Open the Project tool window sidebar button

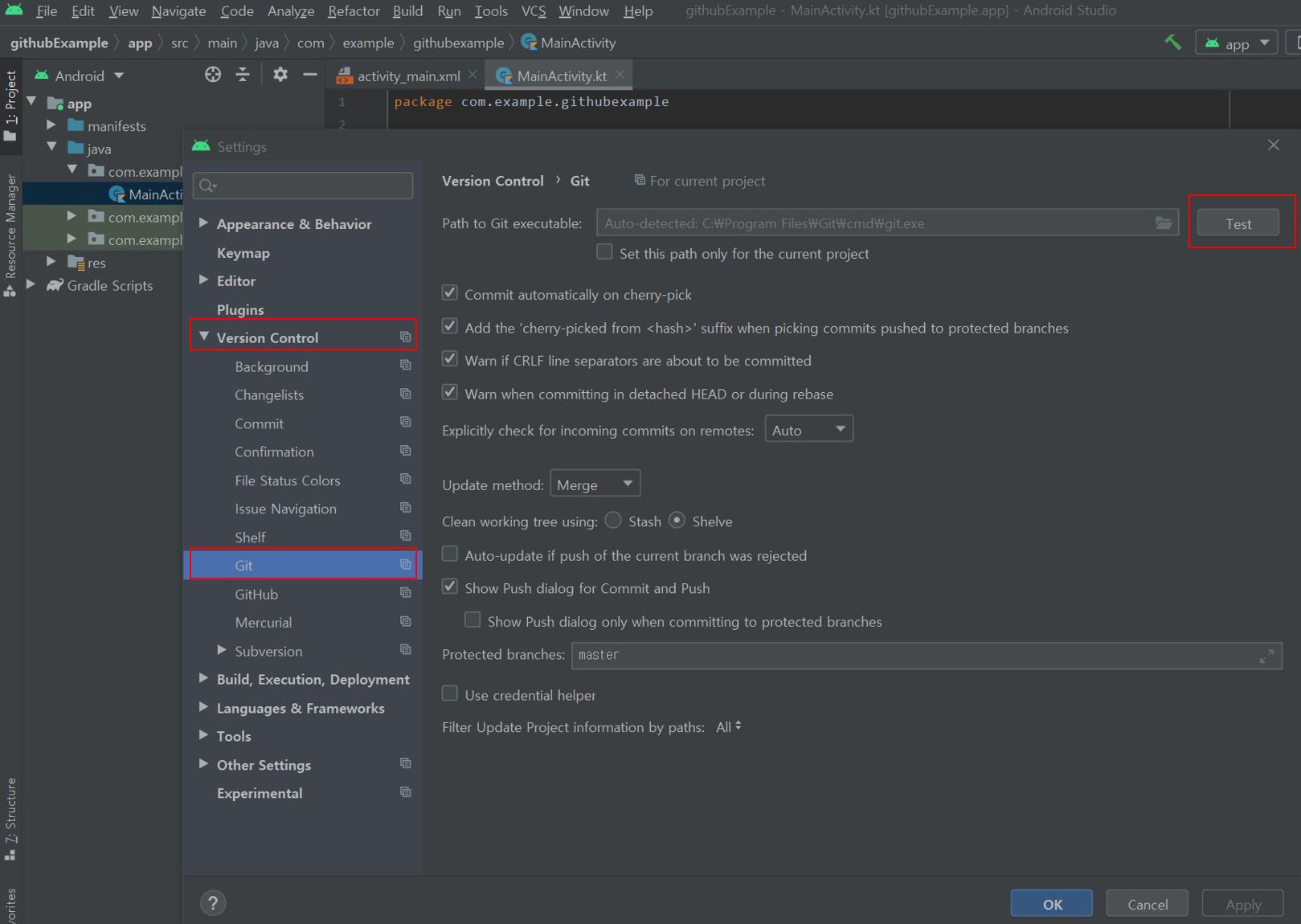(10, 105)
